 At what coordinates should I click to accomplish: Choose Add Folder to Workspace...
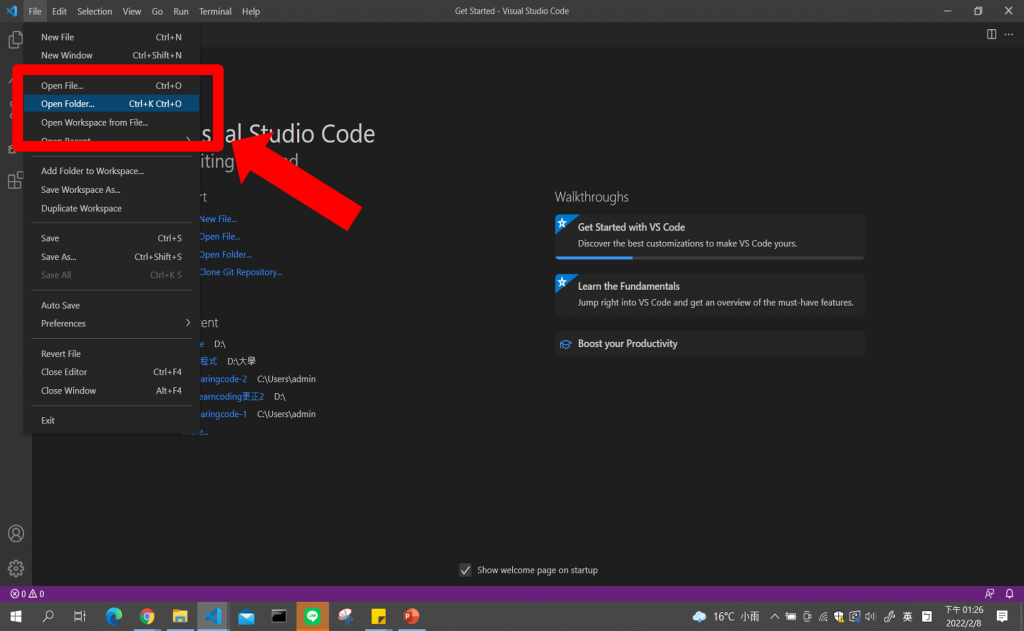[x=111, y=171]
